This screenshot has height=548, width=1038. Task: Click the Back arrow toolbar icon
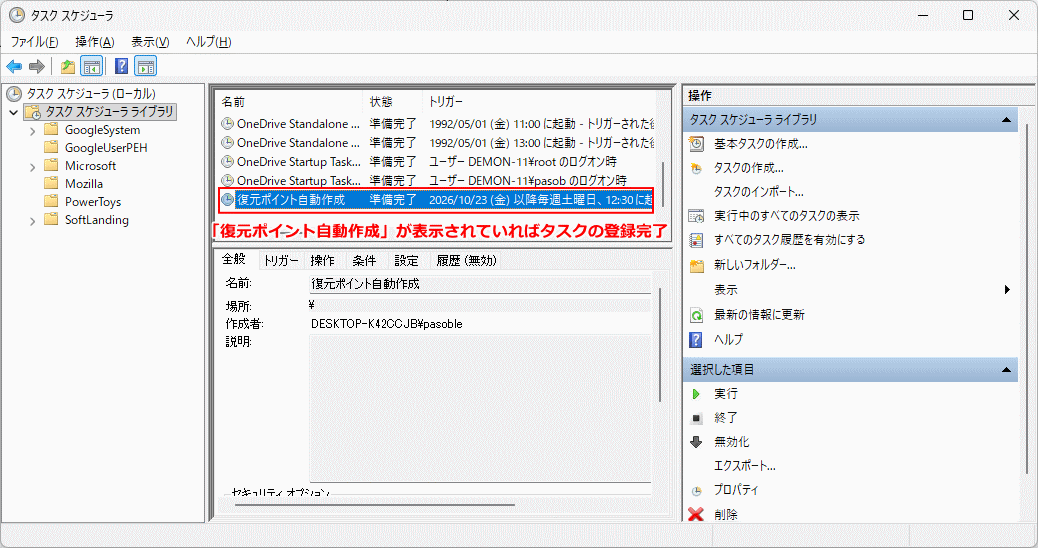(14, 66)
